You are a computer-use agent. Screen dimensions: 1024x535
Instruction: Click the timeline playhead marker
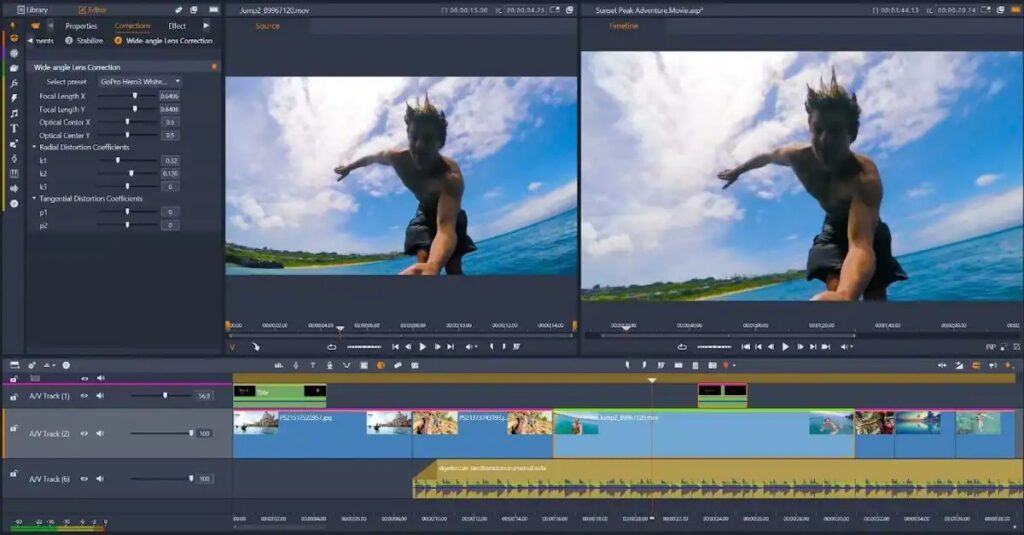tap(652, 380)
